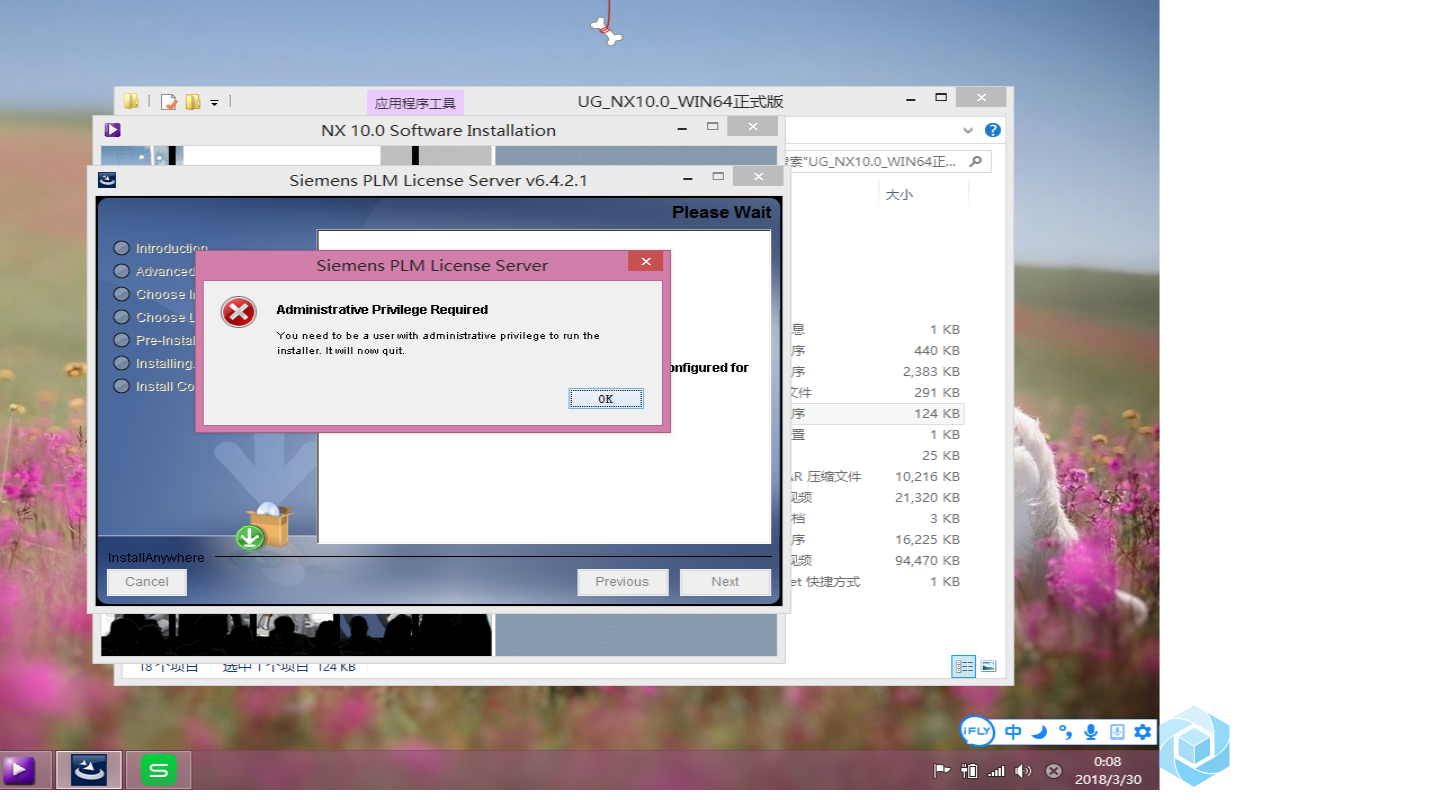This screenshot has height=800, width=1441.
Task: Select the file row sized 291 KB
Action: (x=876, y=393)
